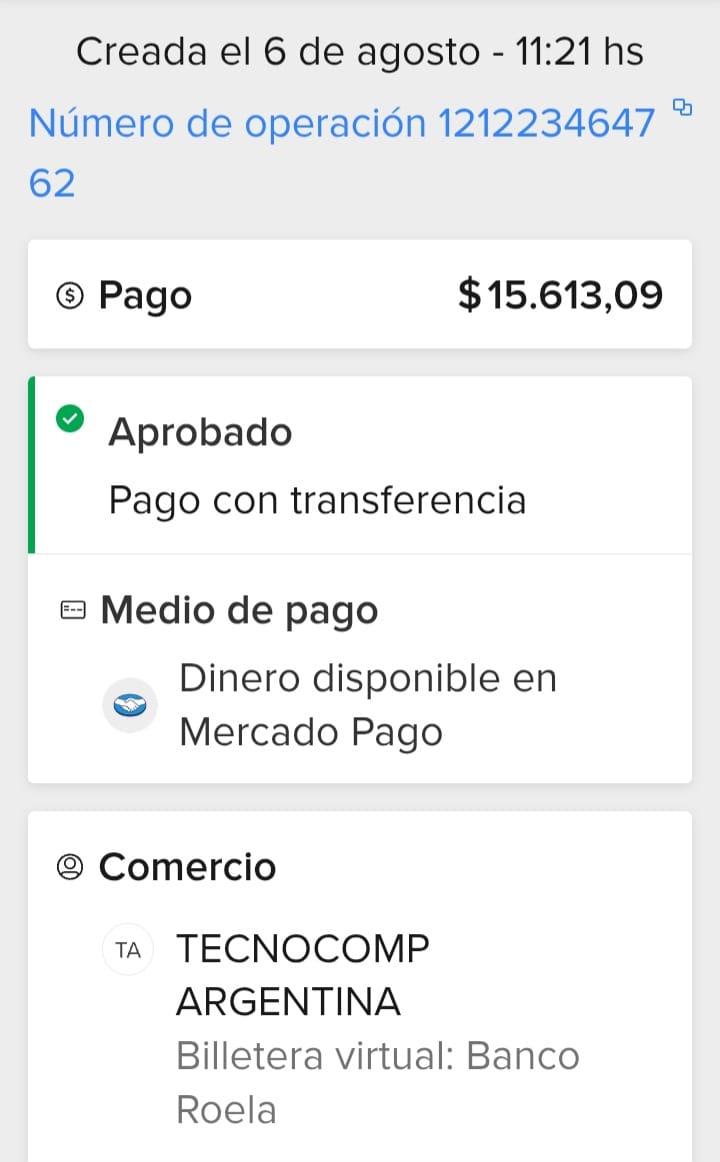
Task: Select the payment amount $15.613,09
Action: 560,296
